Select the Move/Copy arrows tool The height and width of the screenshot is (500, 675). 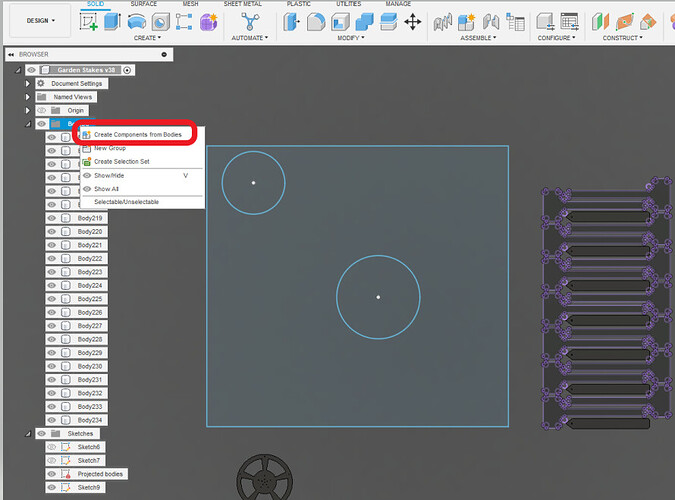coord(412,22)
